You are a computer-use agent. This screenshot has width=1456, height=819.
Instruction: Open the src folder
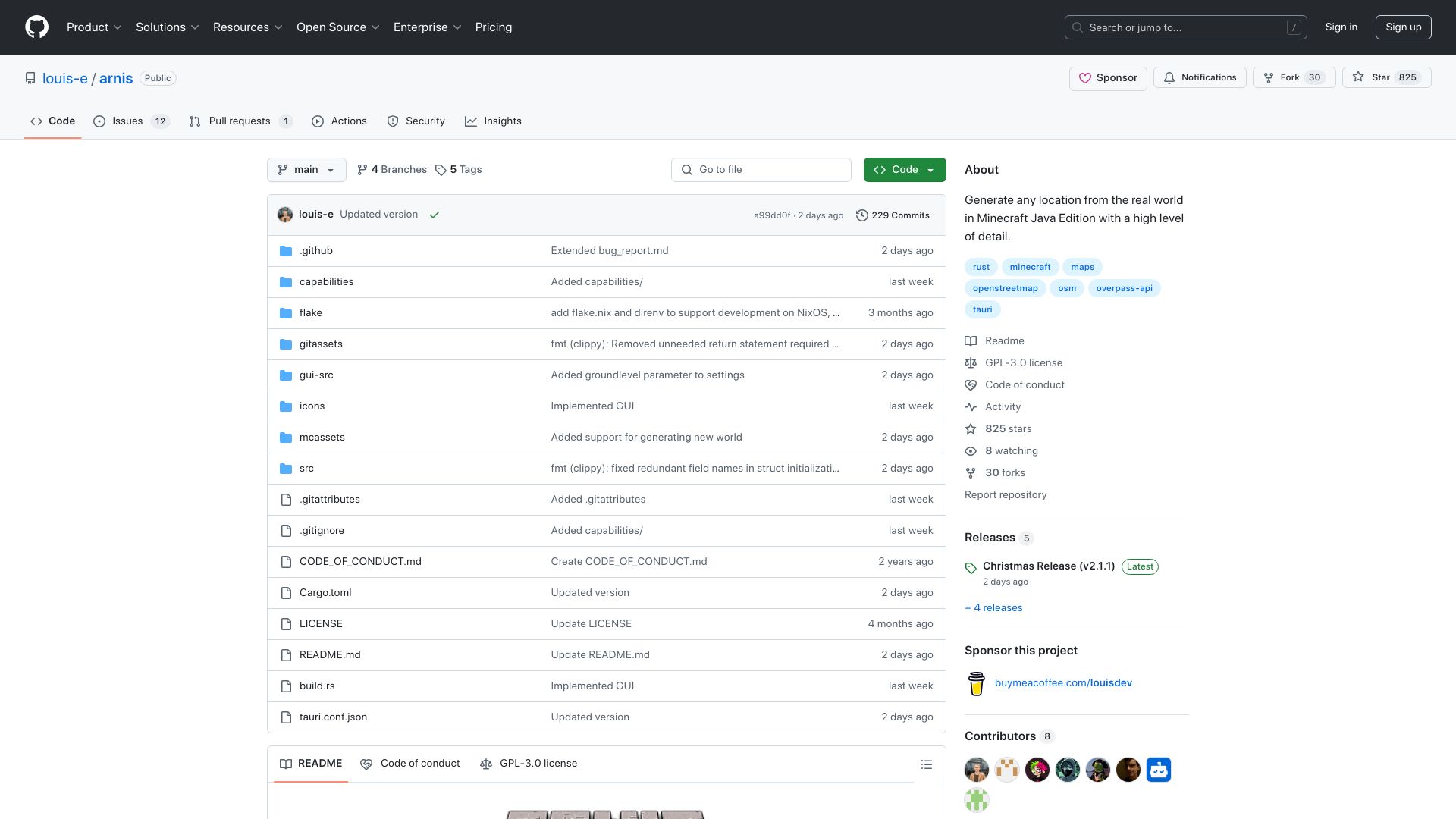point(306,469)
